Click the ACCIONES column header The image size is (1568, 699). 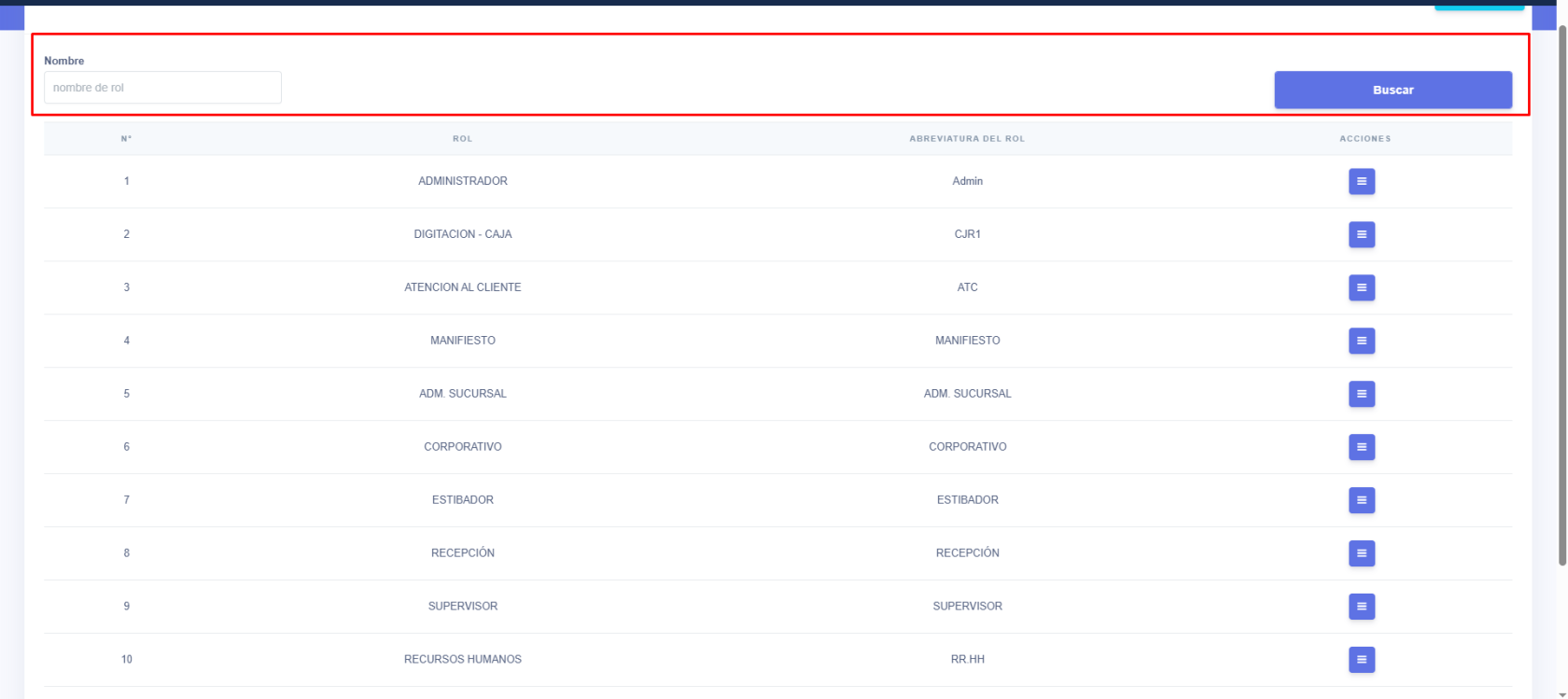pos(1365,139)
